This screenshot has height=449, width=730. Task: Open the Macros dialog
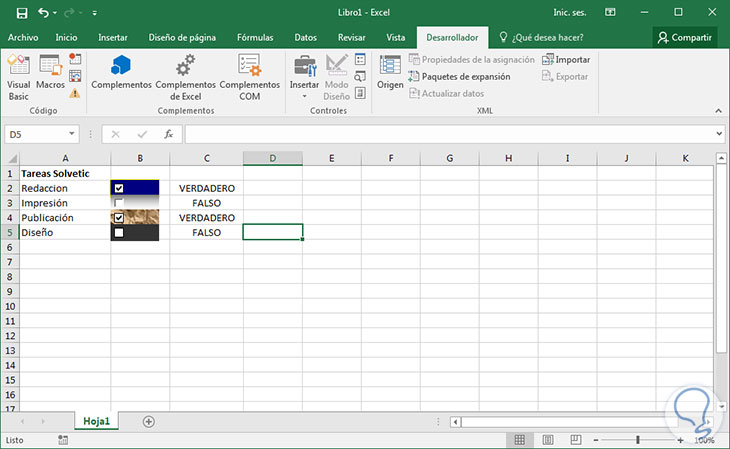click(50, 72)
